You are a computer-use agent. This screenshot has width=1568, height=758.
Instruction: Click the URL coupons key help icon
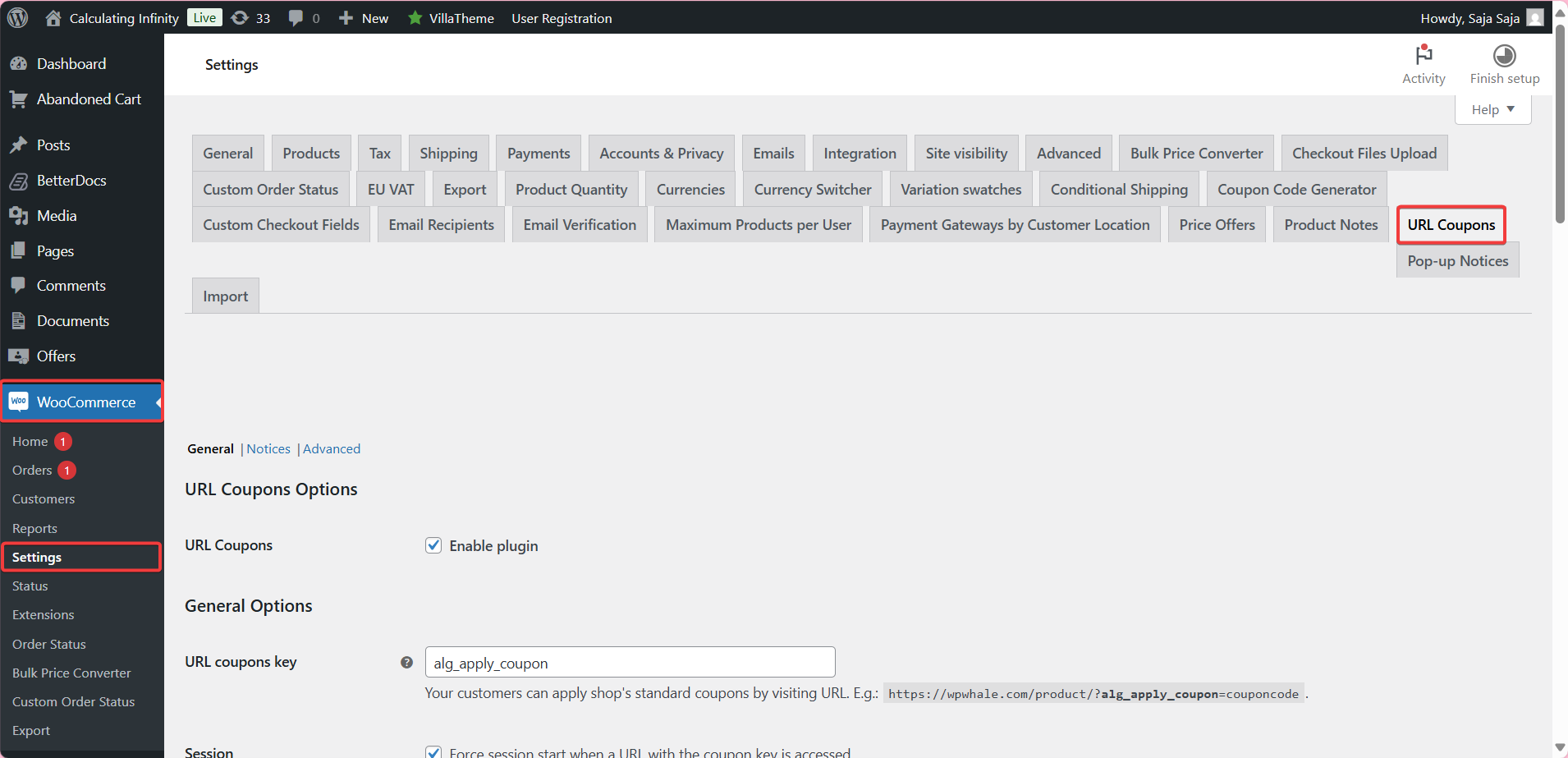(406, 662)
